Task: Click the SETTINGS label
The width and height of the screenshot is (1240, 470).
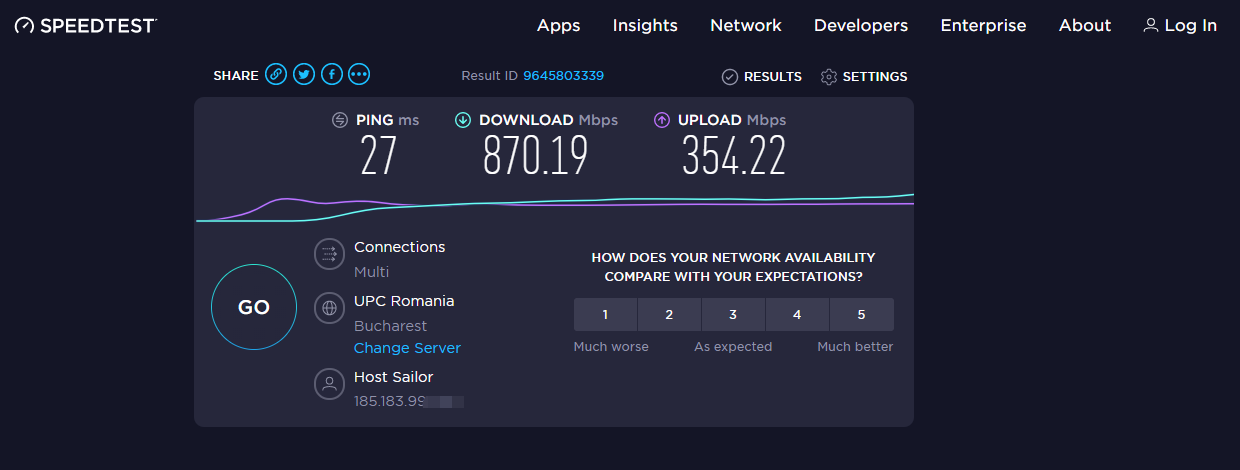Action: click(875, 77)
